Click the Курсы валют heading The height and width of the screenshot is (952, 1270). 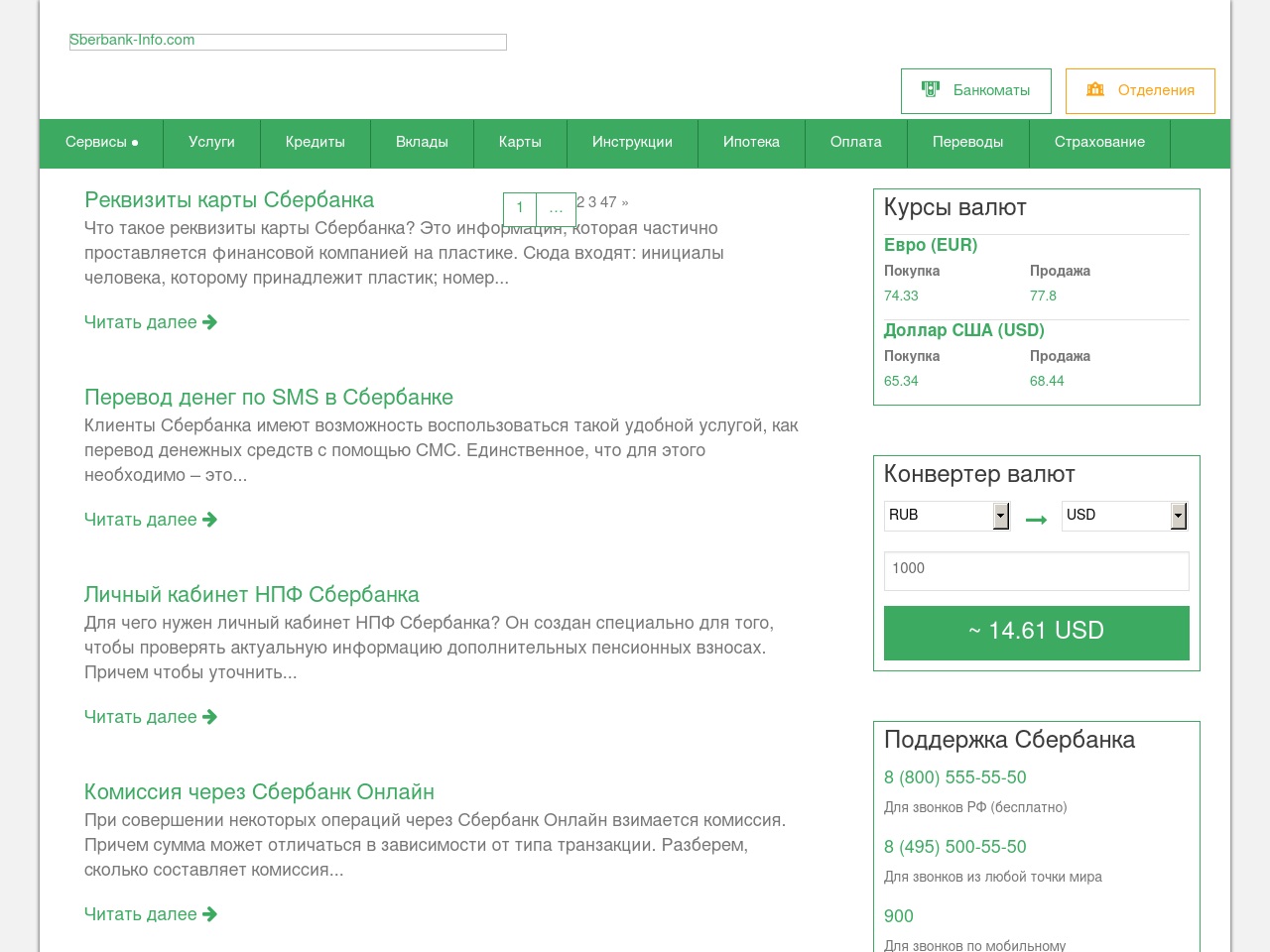(x=955, y=207)
